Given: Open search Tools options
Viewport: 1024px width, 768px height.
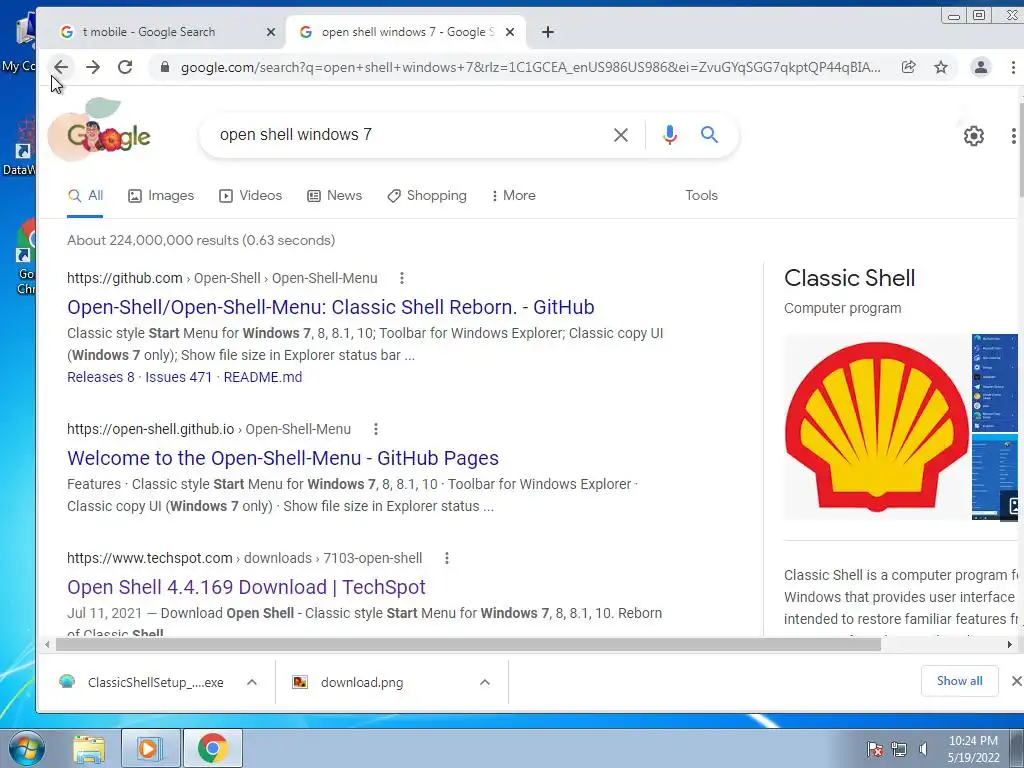Looking at the screenshot, I should click(701, 195).
